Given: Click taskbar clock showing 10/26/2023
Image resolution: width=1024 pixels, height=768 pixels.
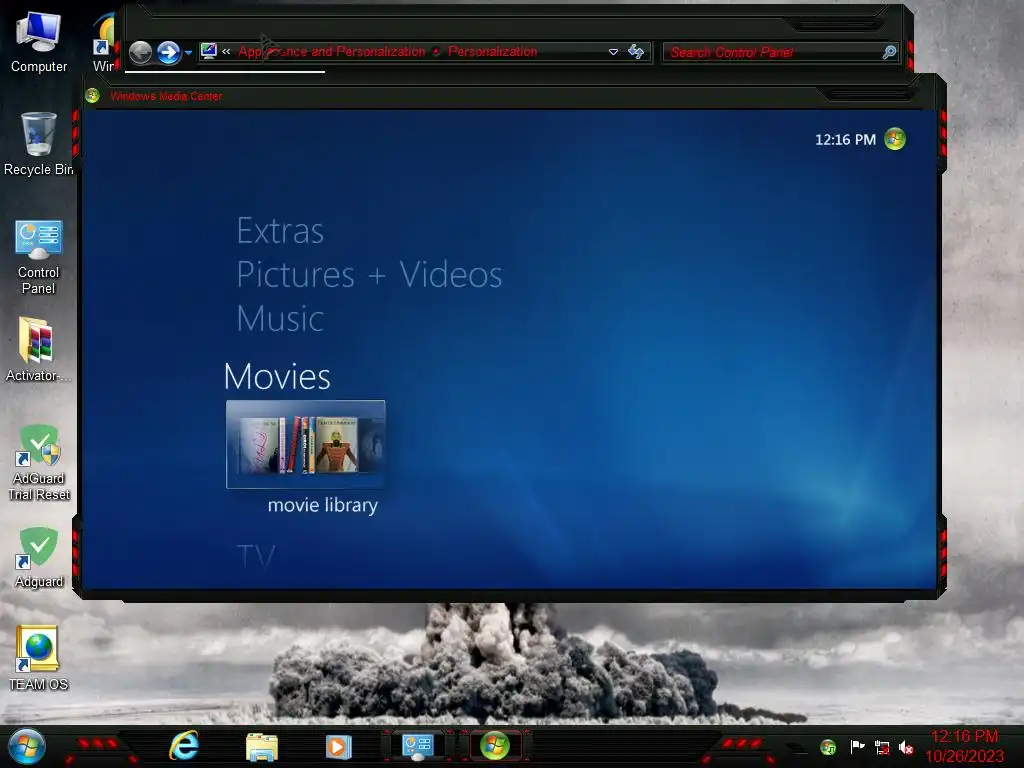Looking at the screenshot, I should [x=965, y=746].
